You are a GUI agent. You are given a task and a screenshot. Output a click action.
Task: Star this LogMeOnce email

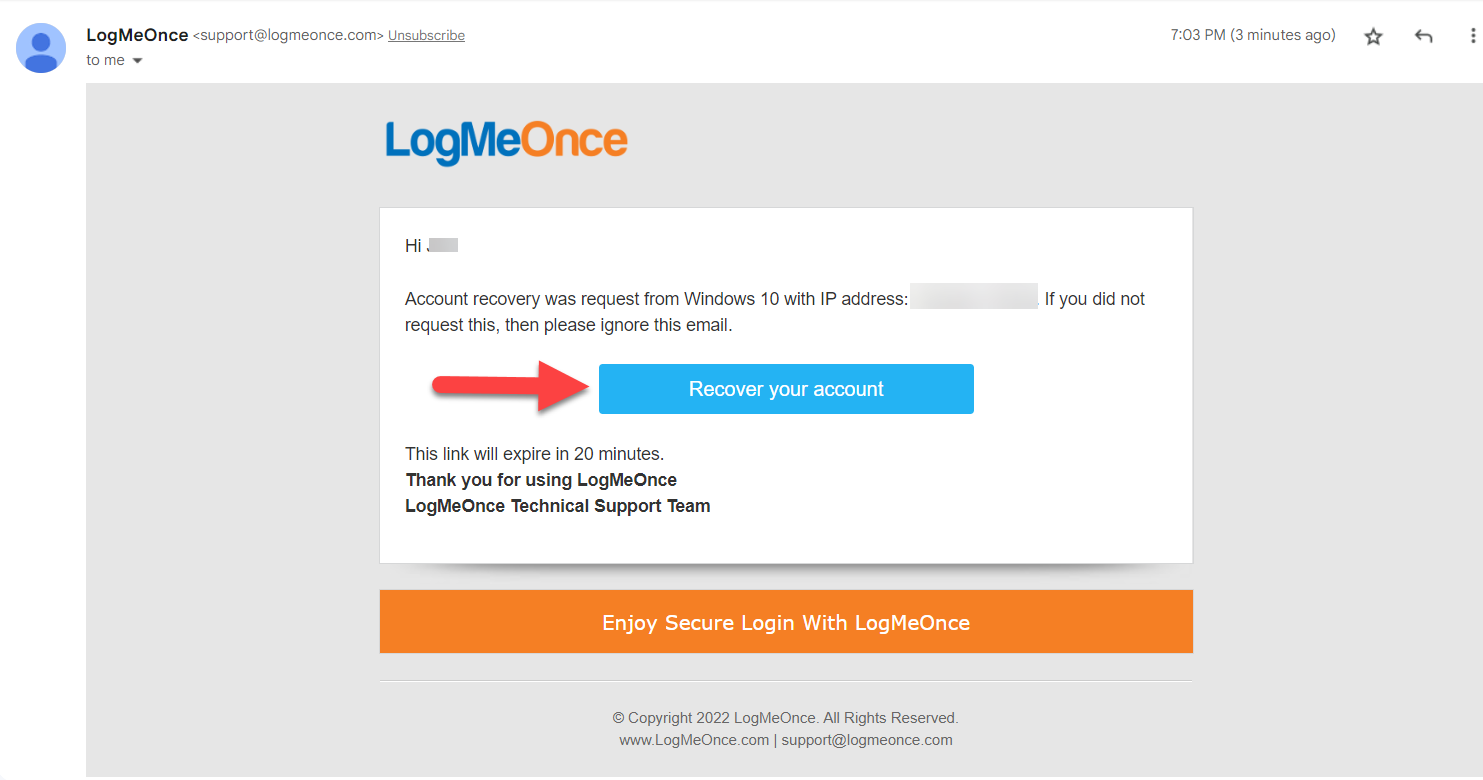(x=1374, y=36)
